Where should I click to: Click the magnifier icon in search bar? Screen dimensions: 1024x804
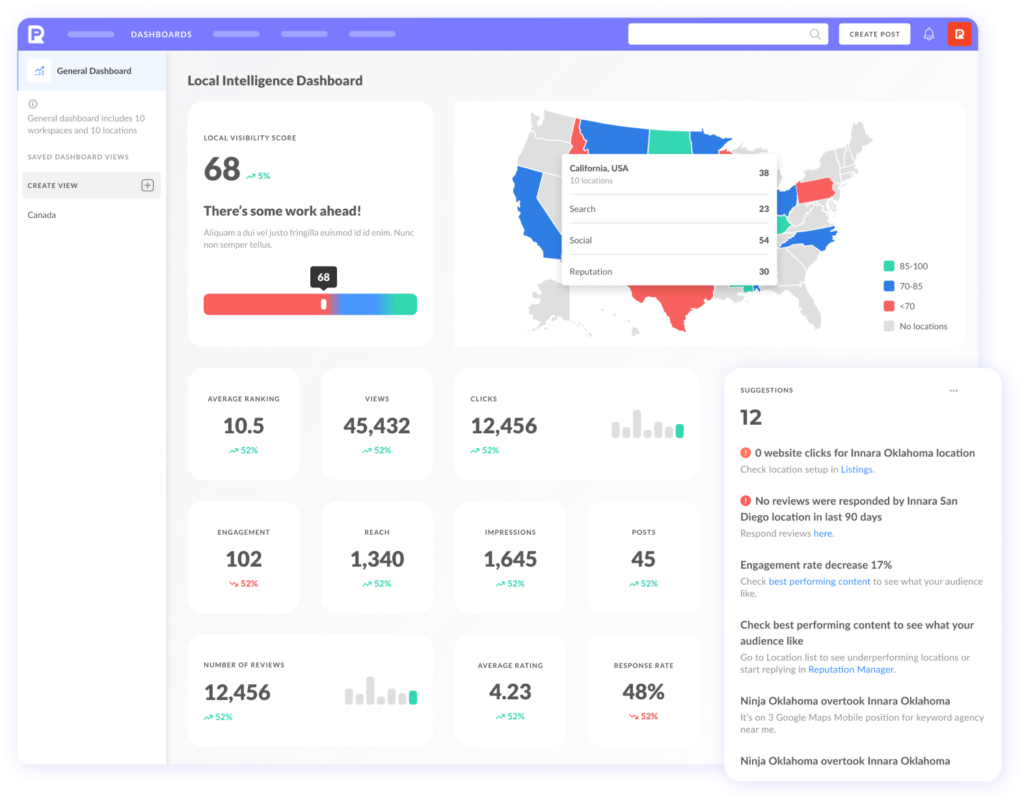tap(815, 33)
